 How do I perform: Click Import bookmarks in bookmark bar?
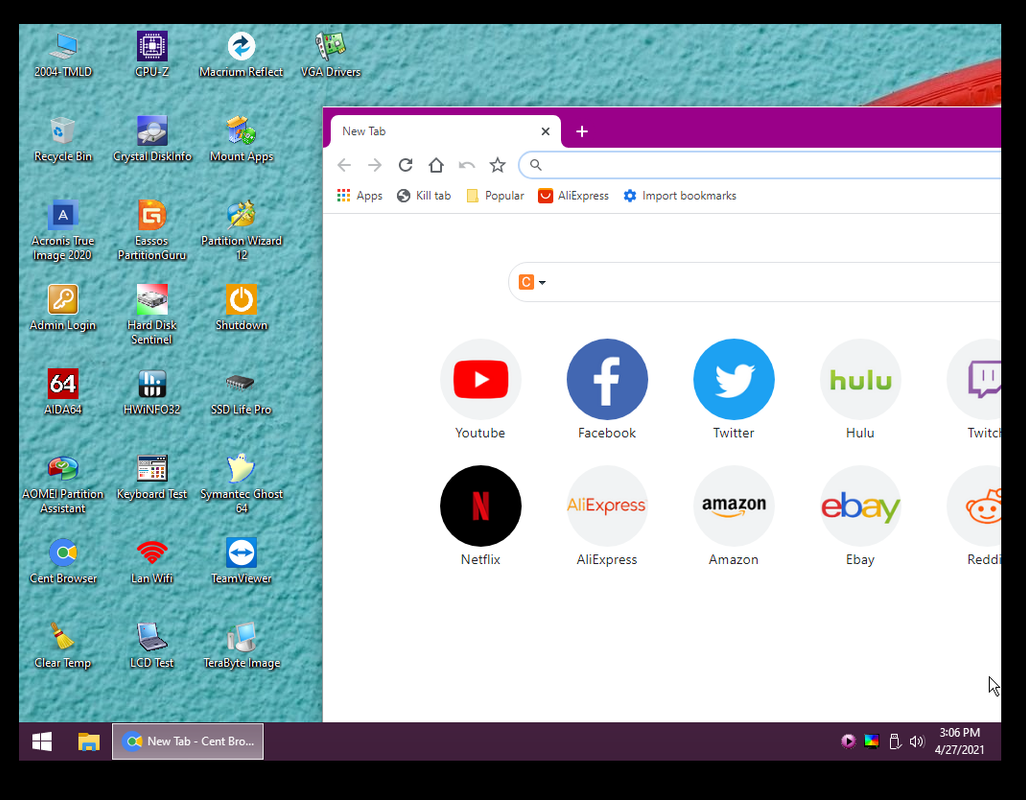point(680,196)
